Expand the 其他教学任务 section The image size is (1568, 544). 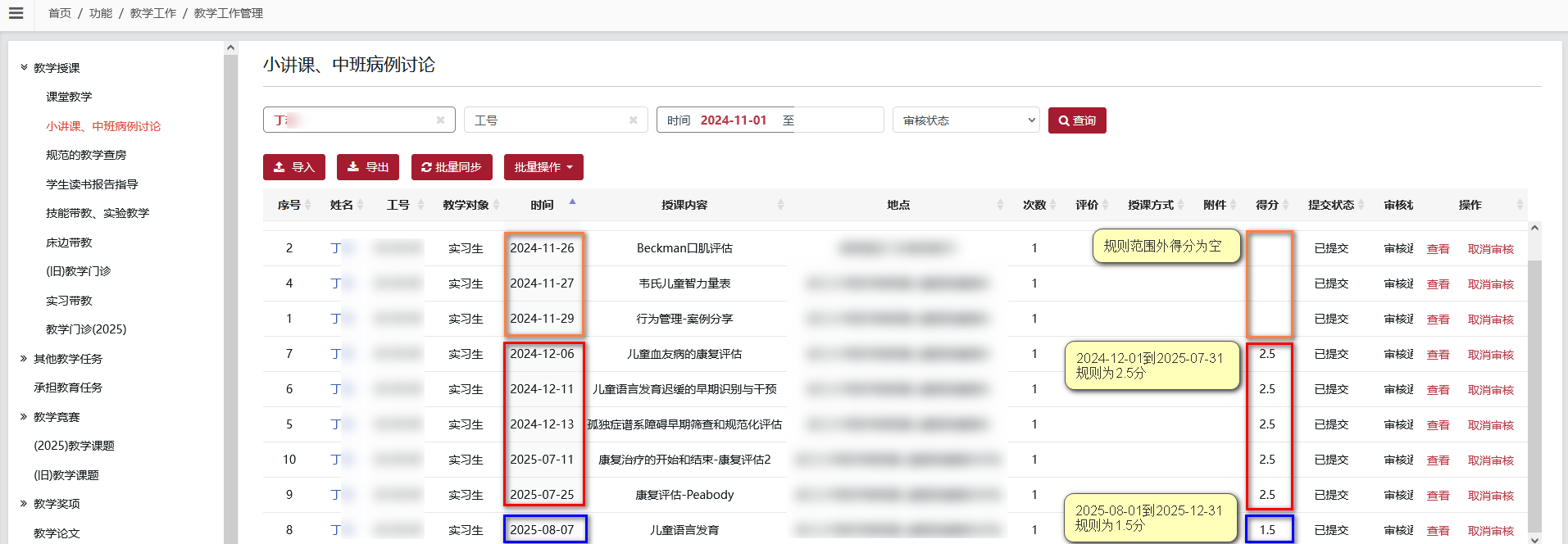point(24,358)
